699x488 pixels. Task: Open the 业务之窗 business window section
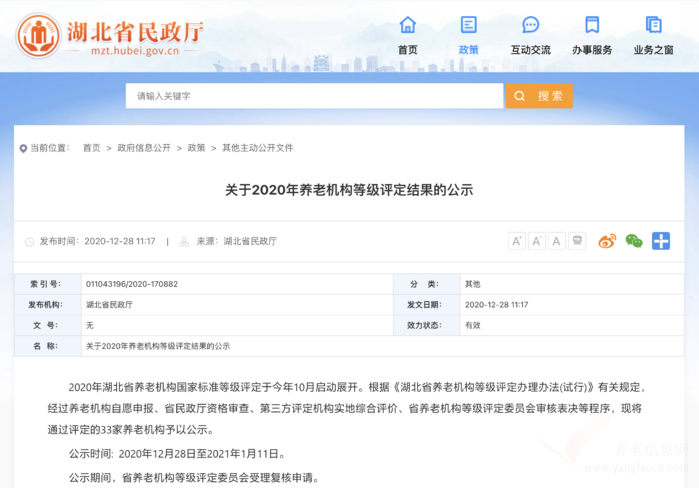653,36
